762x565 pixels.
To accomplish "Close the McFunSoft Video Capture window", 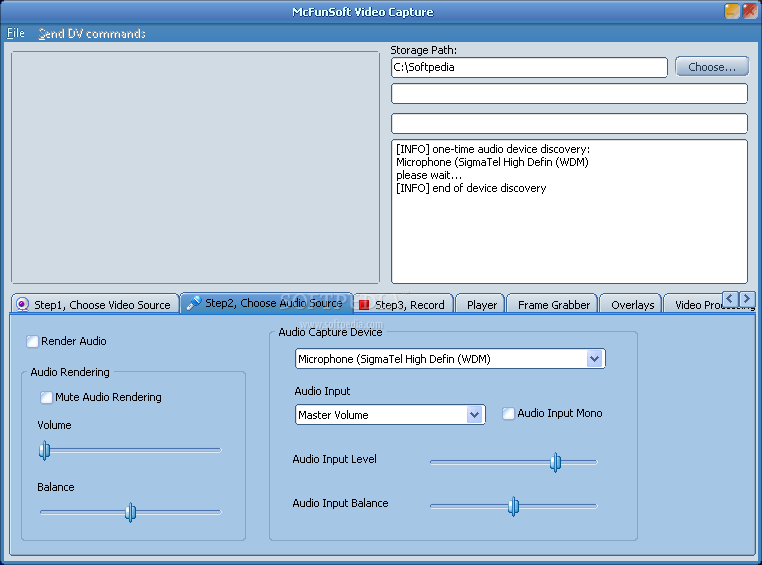I will click(x=750, y=11).
